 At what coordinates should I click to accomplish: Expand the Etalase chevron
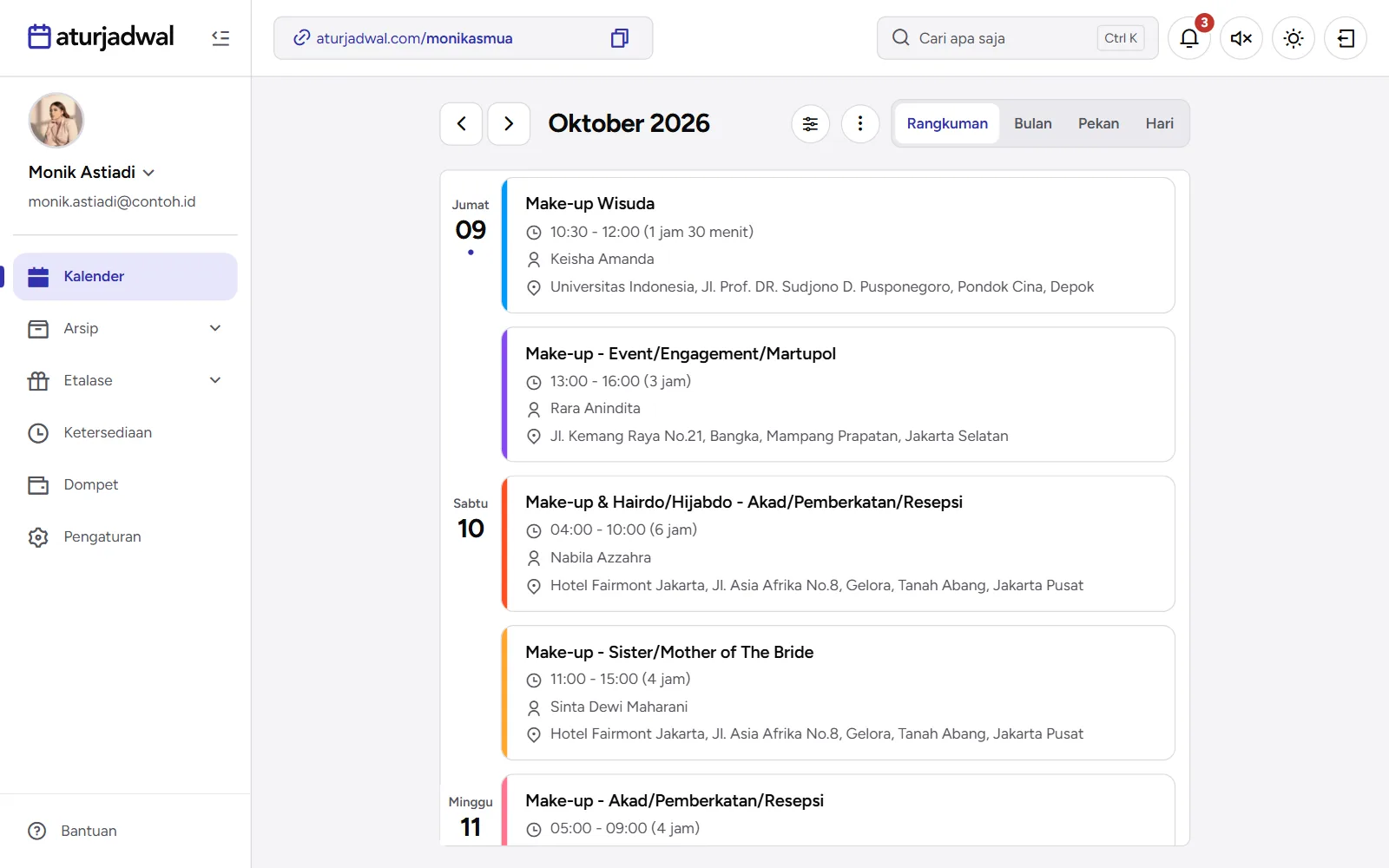click(215, 380)
